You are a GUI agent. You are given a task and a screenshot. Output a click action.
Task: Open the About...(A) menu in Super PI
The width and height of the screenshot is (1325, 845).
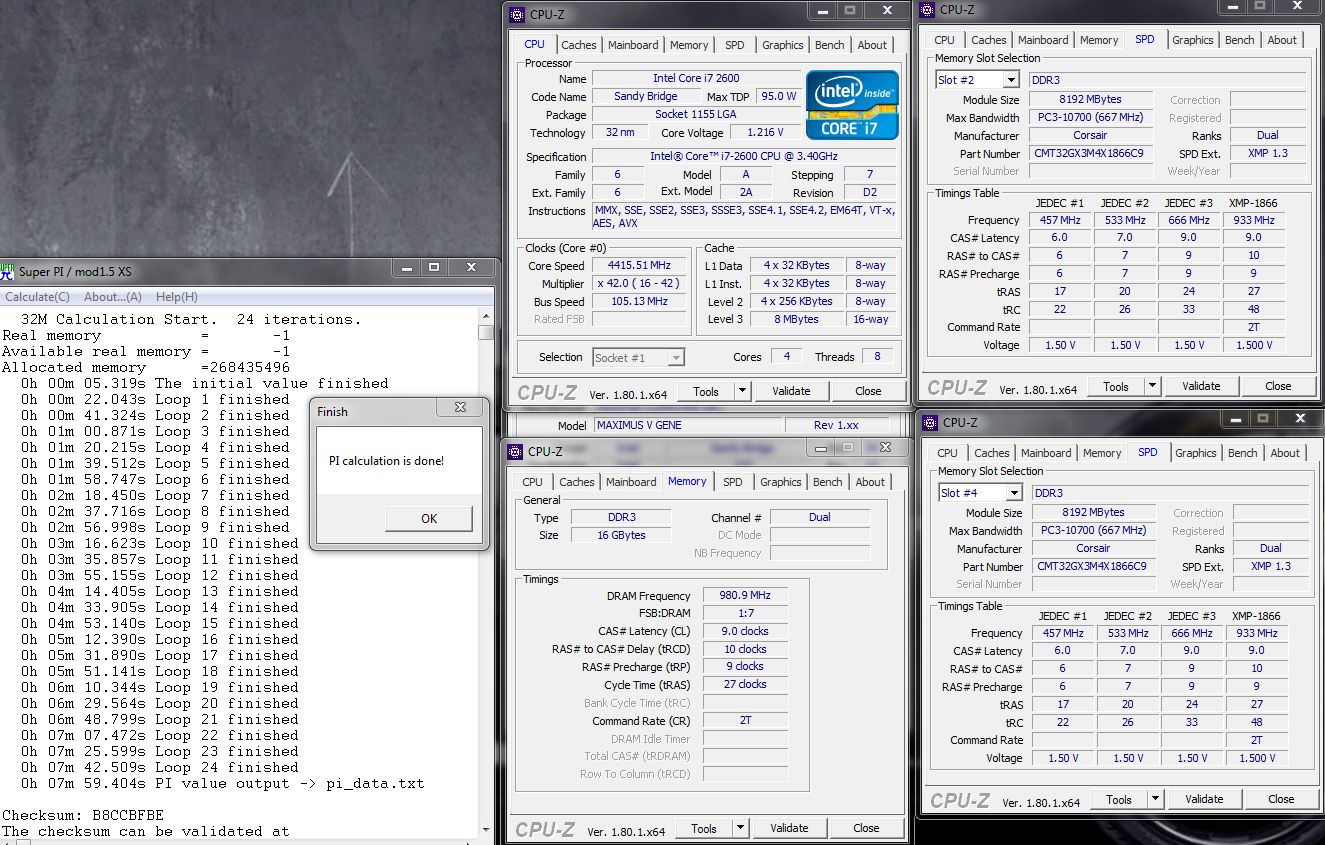point(113,297)
